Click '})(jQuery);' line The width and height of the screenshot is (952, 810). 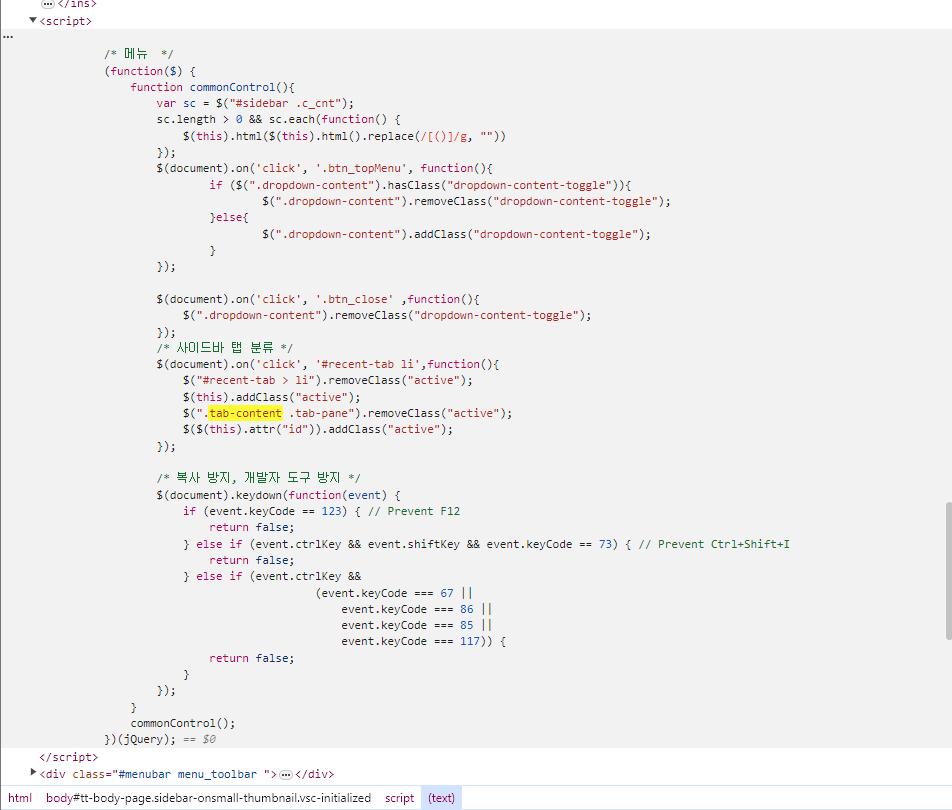[x=140, y=739]
